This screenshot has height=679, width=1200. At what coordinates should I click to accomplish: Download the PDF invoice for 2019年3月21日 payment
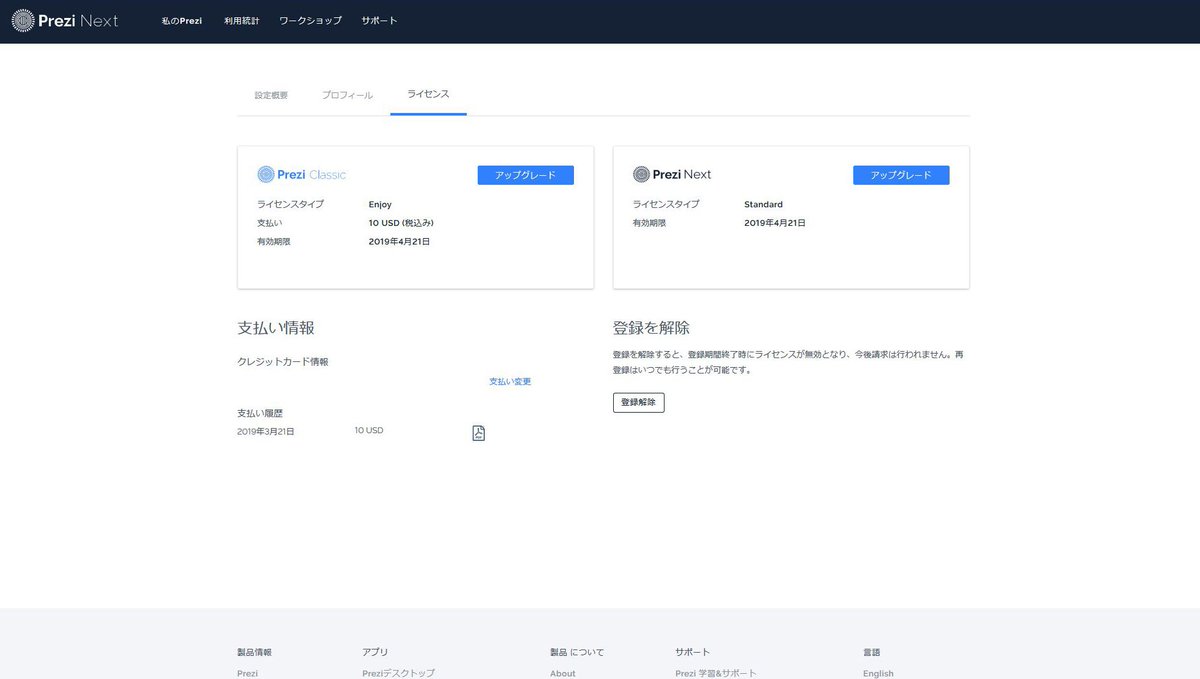coord(478,433)
